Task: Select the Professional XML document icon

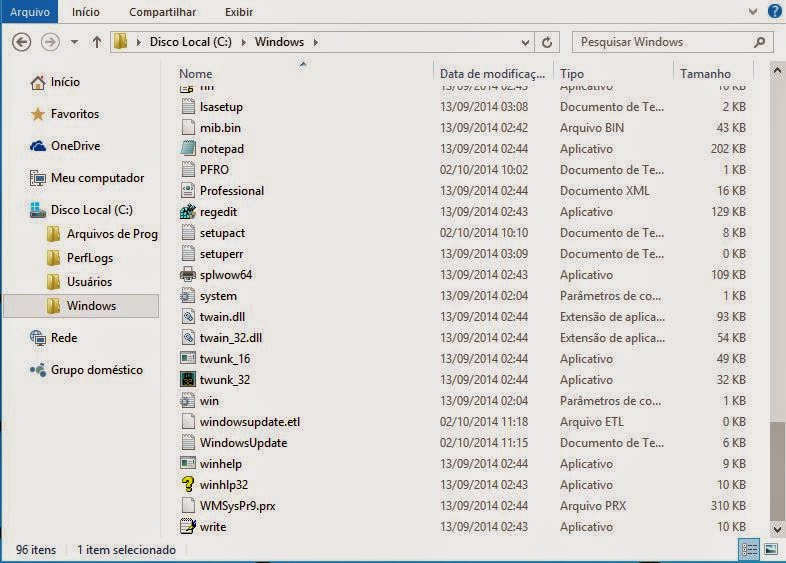Action: (x=188, y=191)
